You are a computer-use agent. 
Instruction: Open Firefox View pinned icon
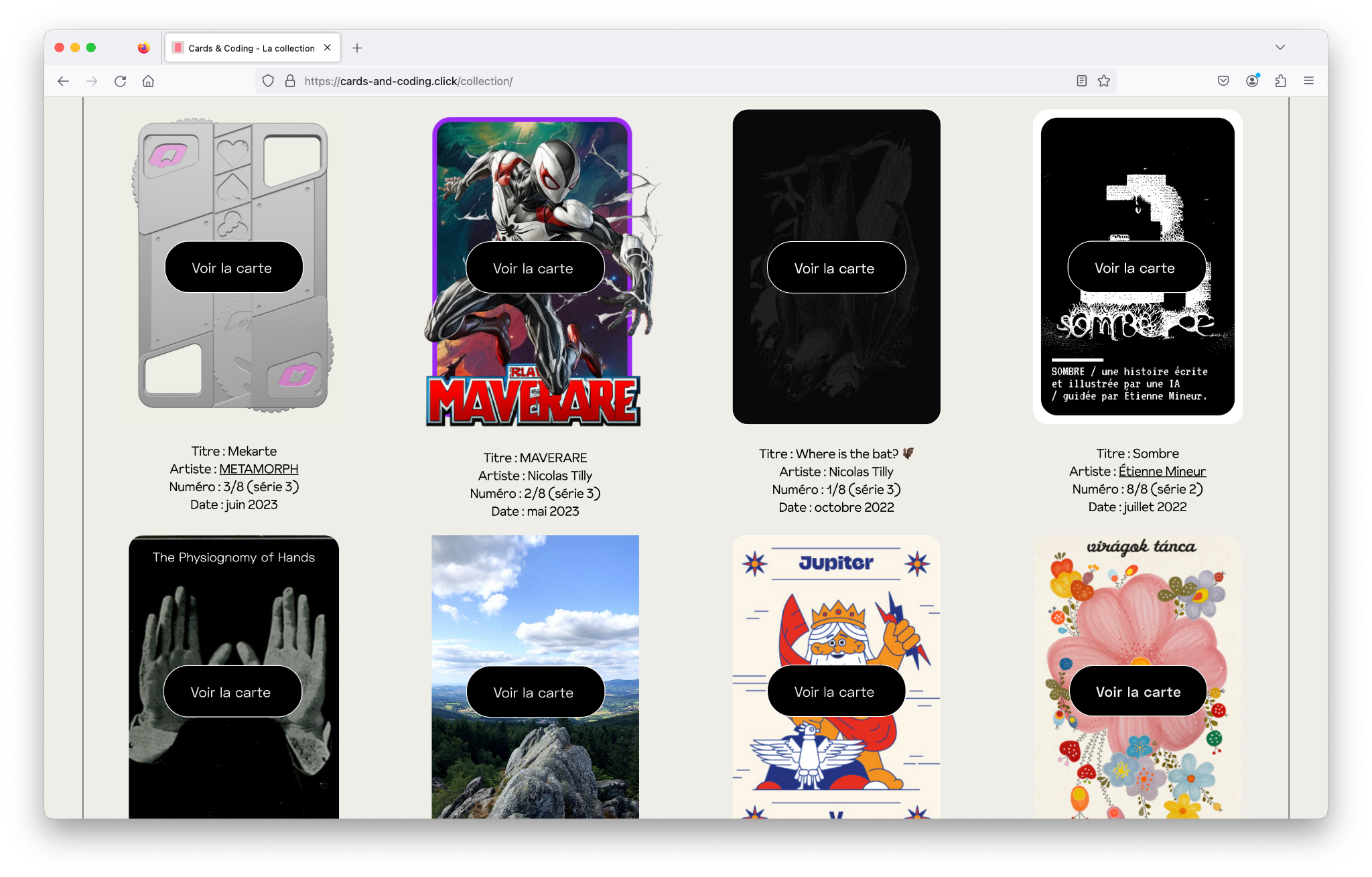143,48
